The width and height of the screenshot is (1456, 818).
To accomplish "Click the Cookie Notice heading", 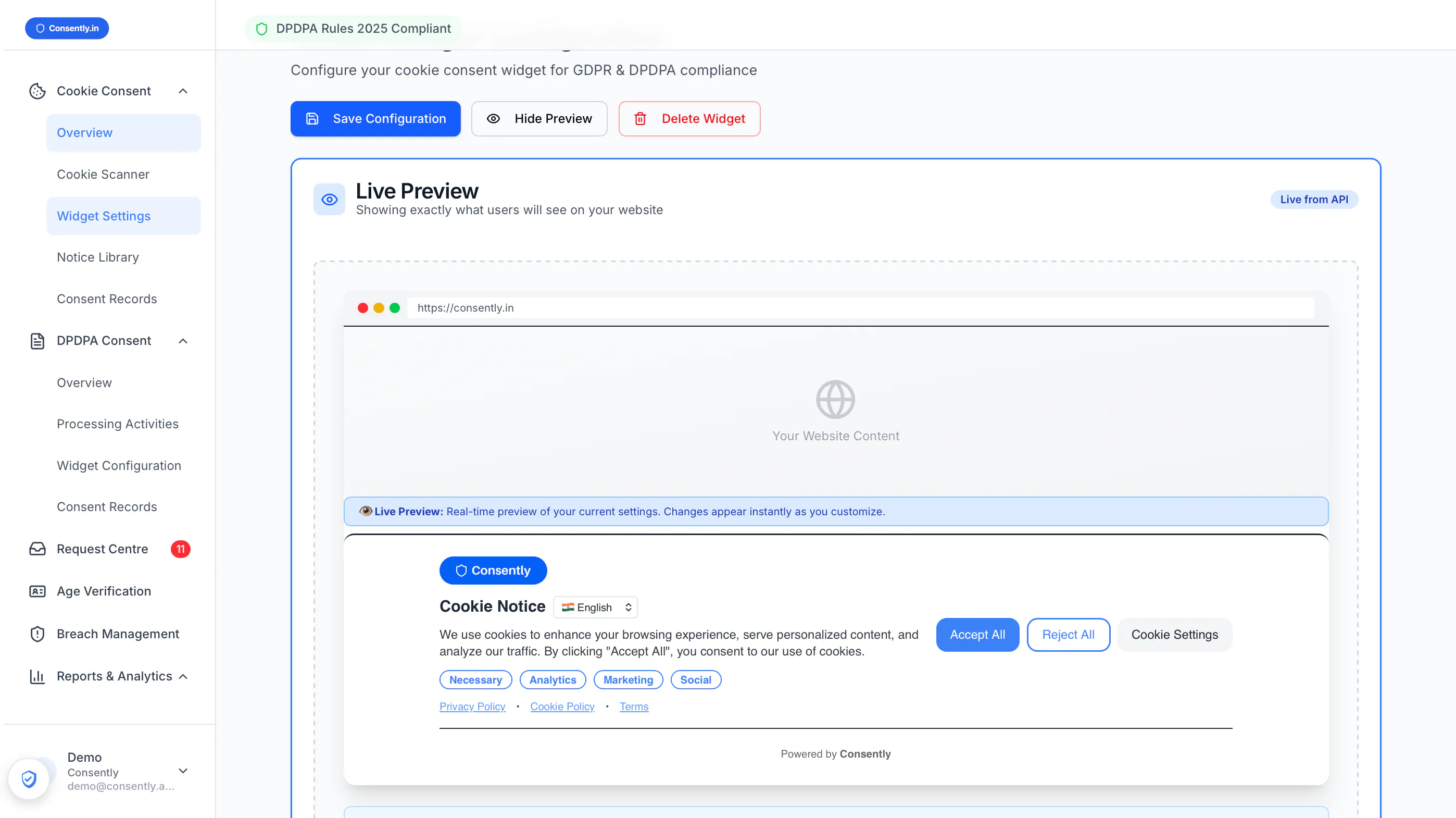I will [x=492, y=606].
